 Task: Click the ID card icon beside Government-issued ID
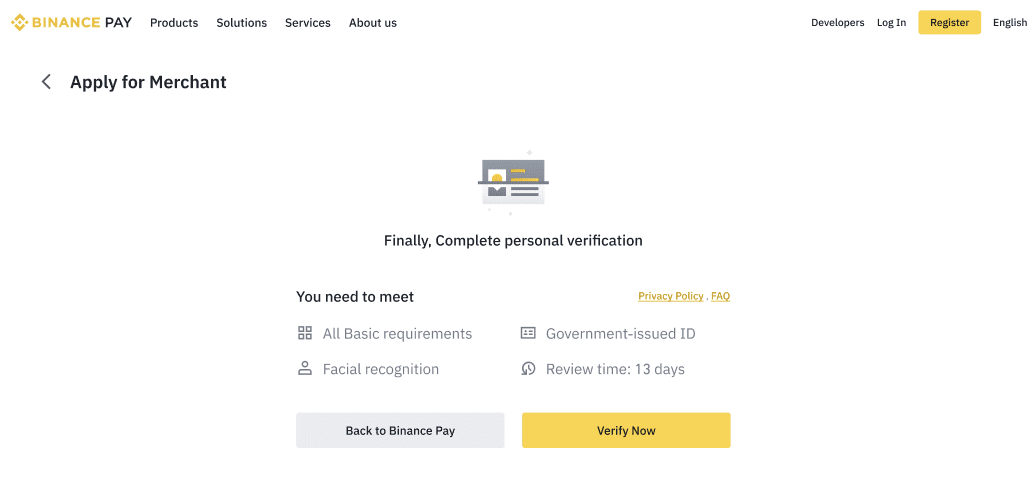click(x=528, y=333)
